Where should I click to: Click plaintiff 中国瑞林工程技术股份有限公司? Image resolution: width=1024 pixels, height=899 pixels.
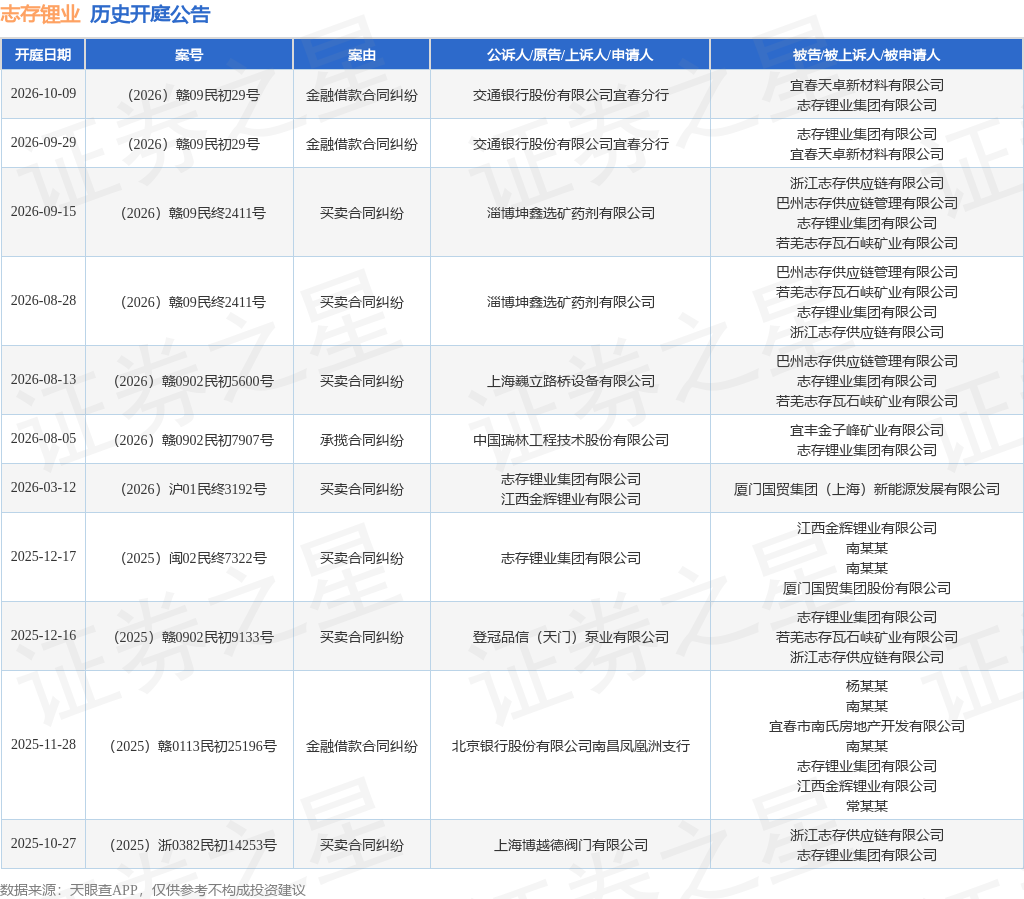pyautogui.click(x=570, y=440)
